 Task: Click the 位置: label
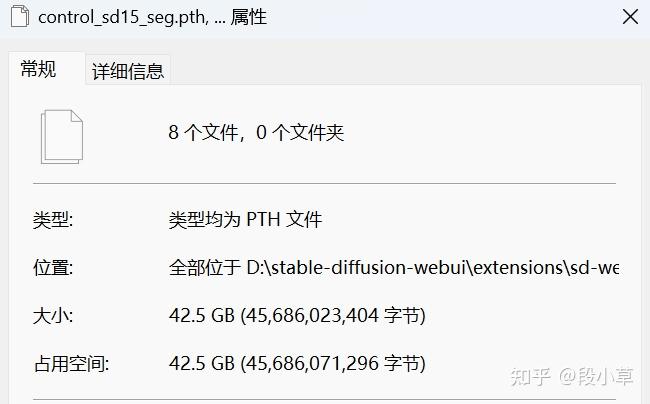point(53,268)
